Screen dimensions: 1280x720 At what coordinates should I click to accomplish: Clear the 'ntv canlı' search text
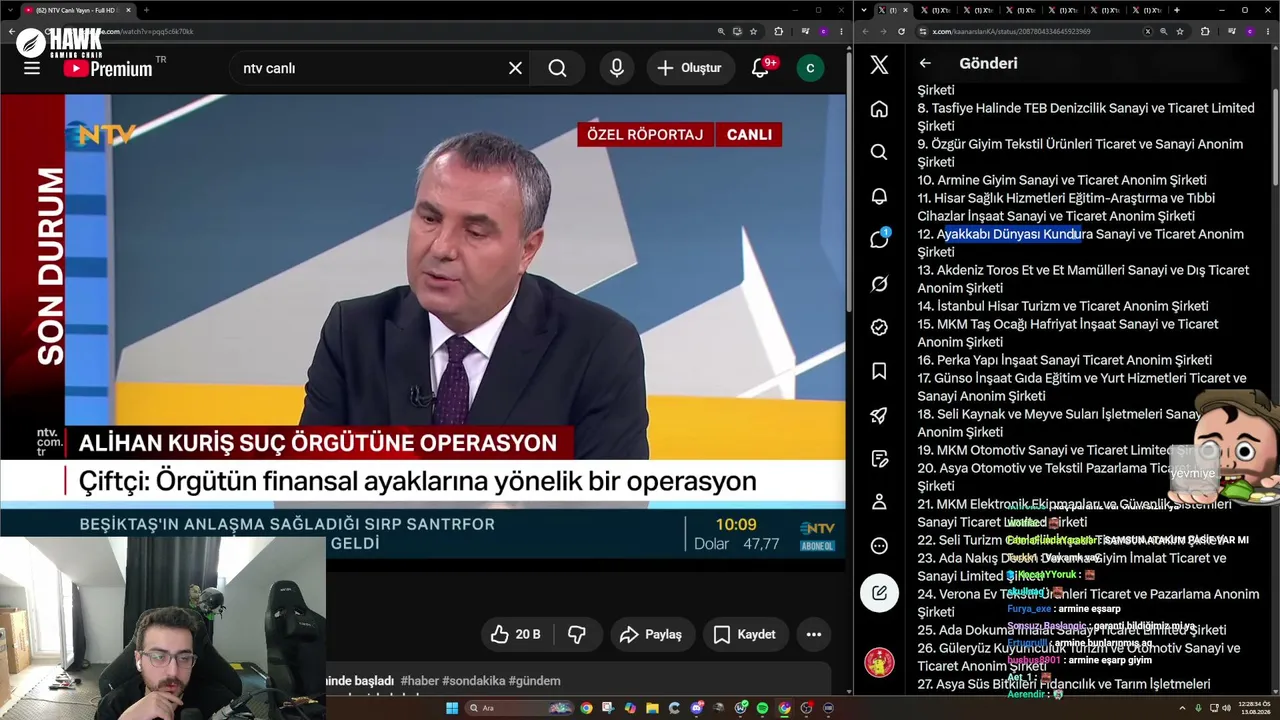click(x=515, y=68)
